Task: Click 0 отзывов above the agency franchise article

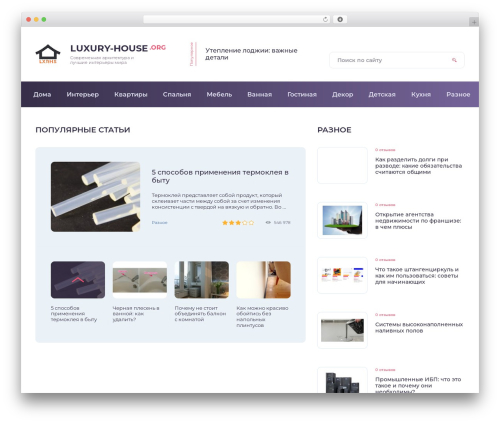Action: point(385,205)
